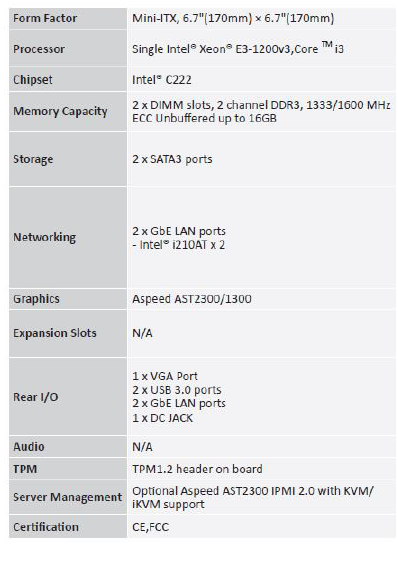Click the Memory Capacity label
Screen dimensions: 398x579
pos(60,111)
